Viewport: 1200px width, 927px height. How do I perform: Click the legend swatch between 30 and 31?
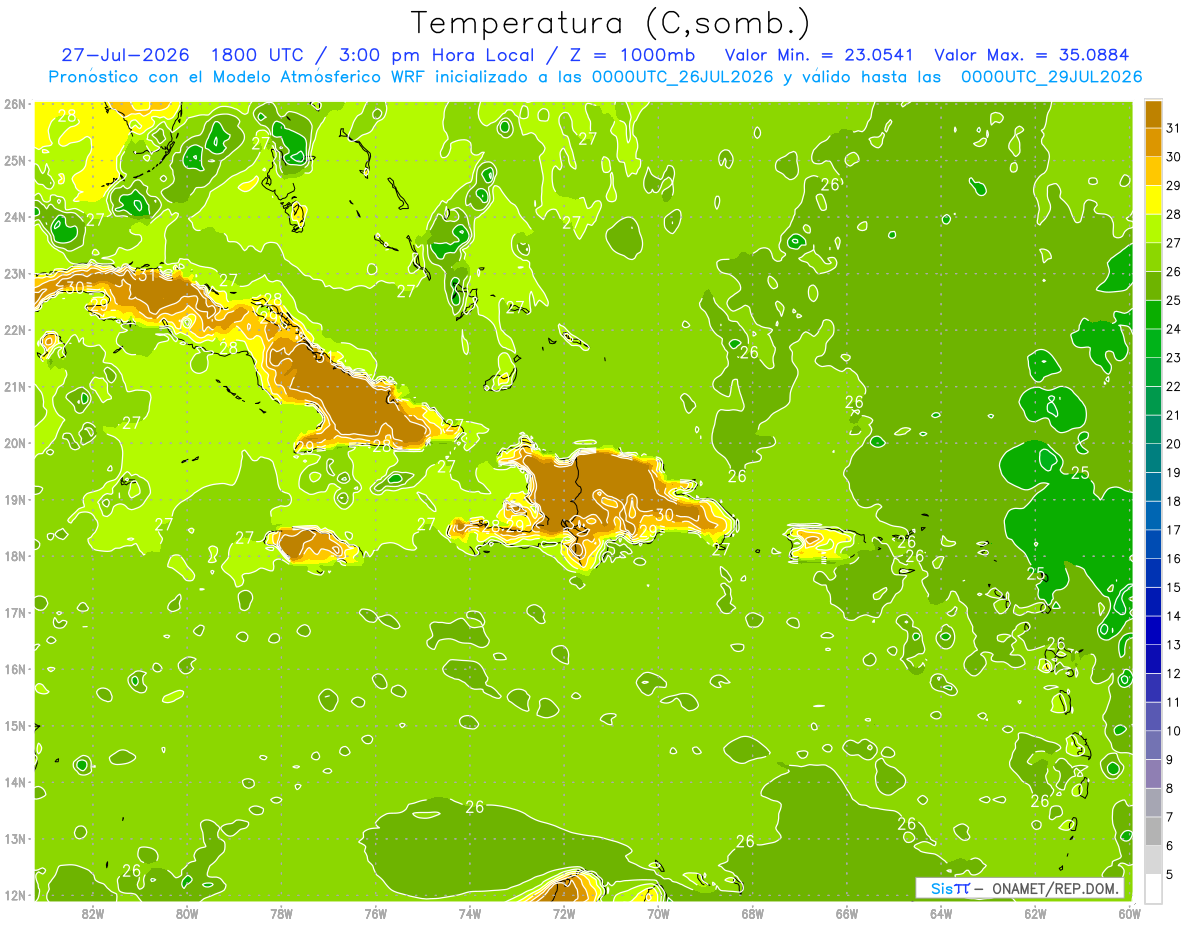click(1153, 143)
